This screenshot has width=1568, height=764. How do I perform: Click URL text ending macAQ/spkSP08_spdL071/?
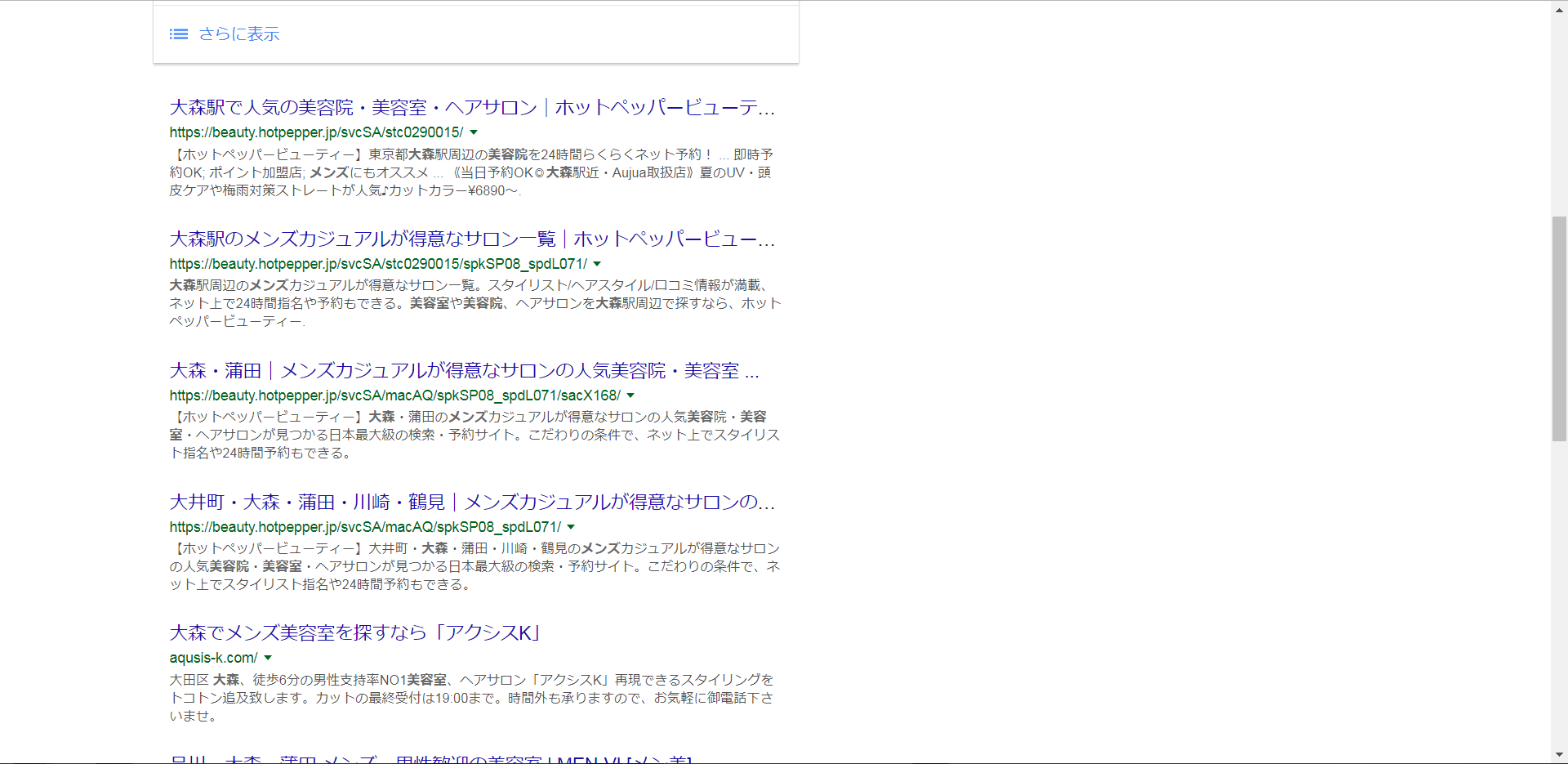tap(365, 527)
